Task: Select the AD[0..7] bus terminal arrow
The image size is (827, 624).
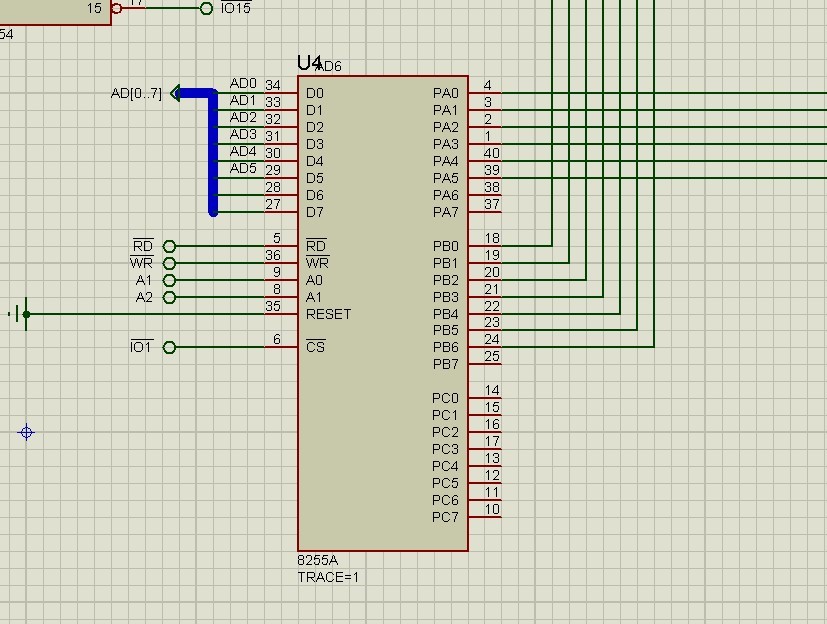Action: (x=176, y=93)
